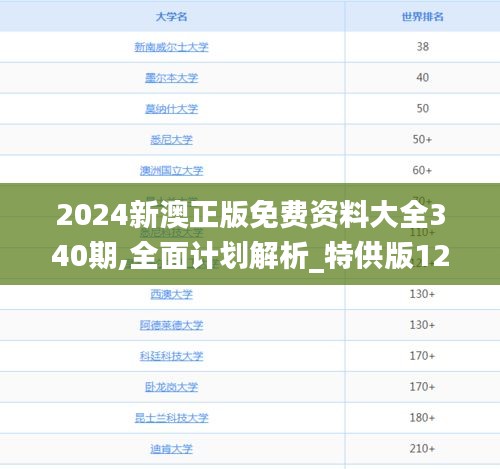Select the 210+ ranking cell
This screenshot has width=500, height=469.
pyautogui.click(x=422, y=449)
